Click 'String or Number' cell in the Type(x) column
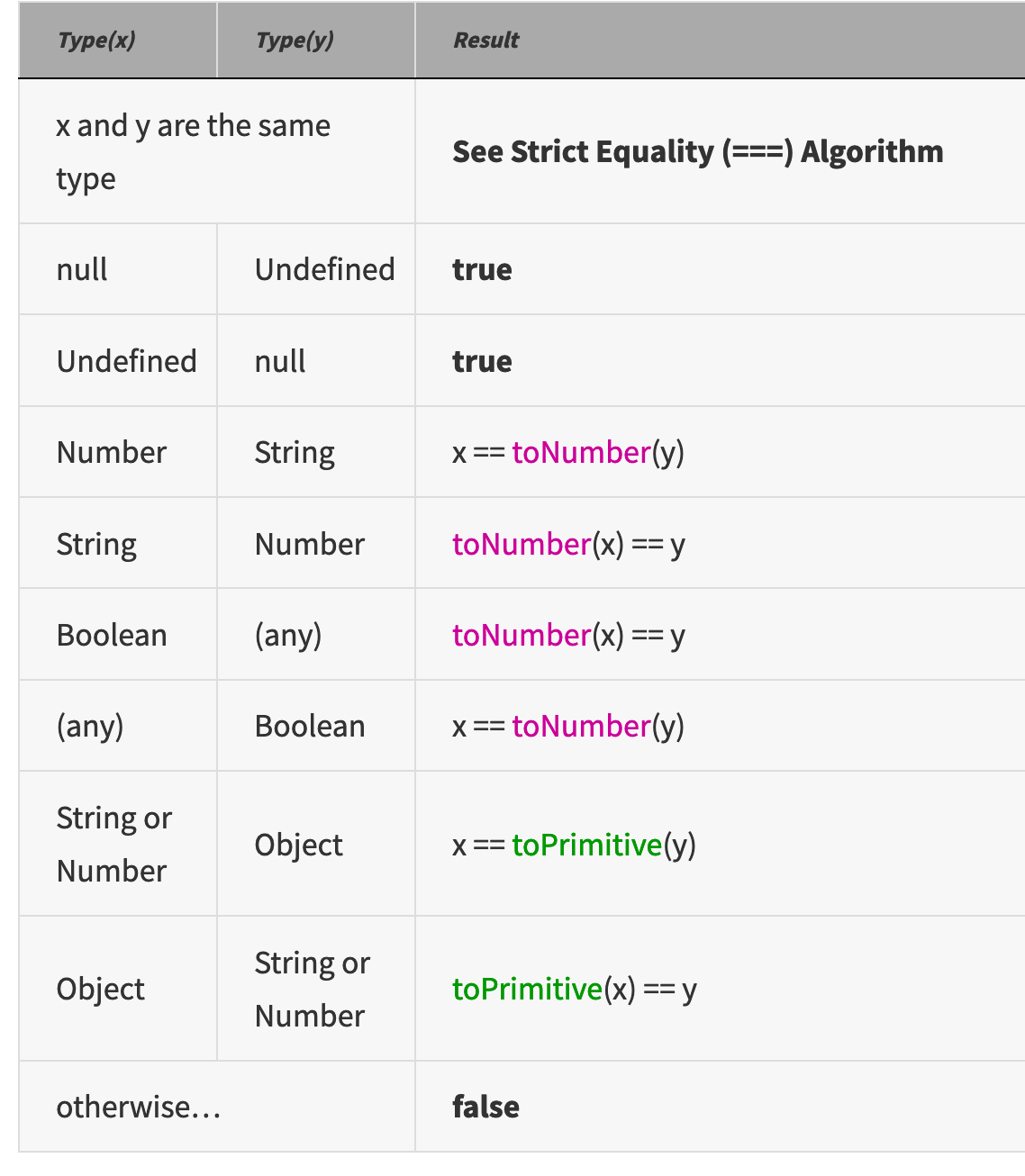 [x=113, y=845]
